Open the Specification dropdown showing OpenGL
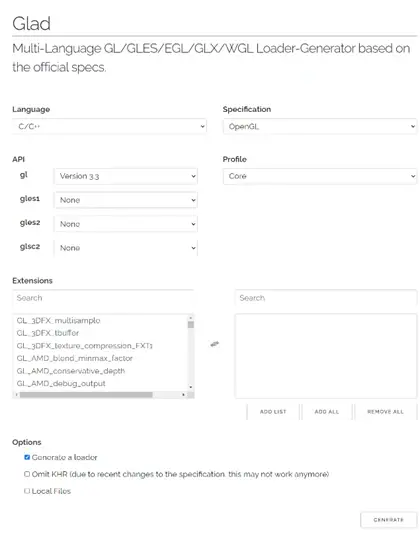Image resolution: width=420 pixels, height=546 pixels. [x=320, y=126]
